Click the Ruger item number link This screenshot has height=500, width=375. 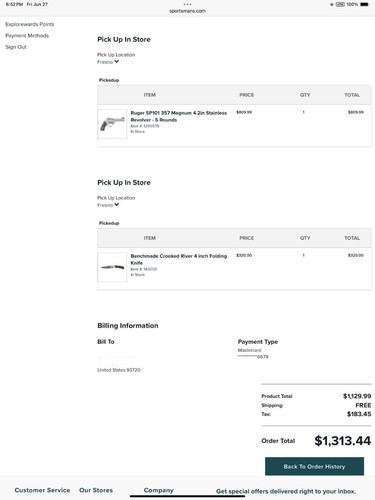coord(145,126)
